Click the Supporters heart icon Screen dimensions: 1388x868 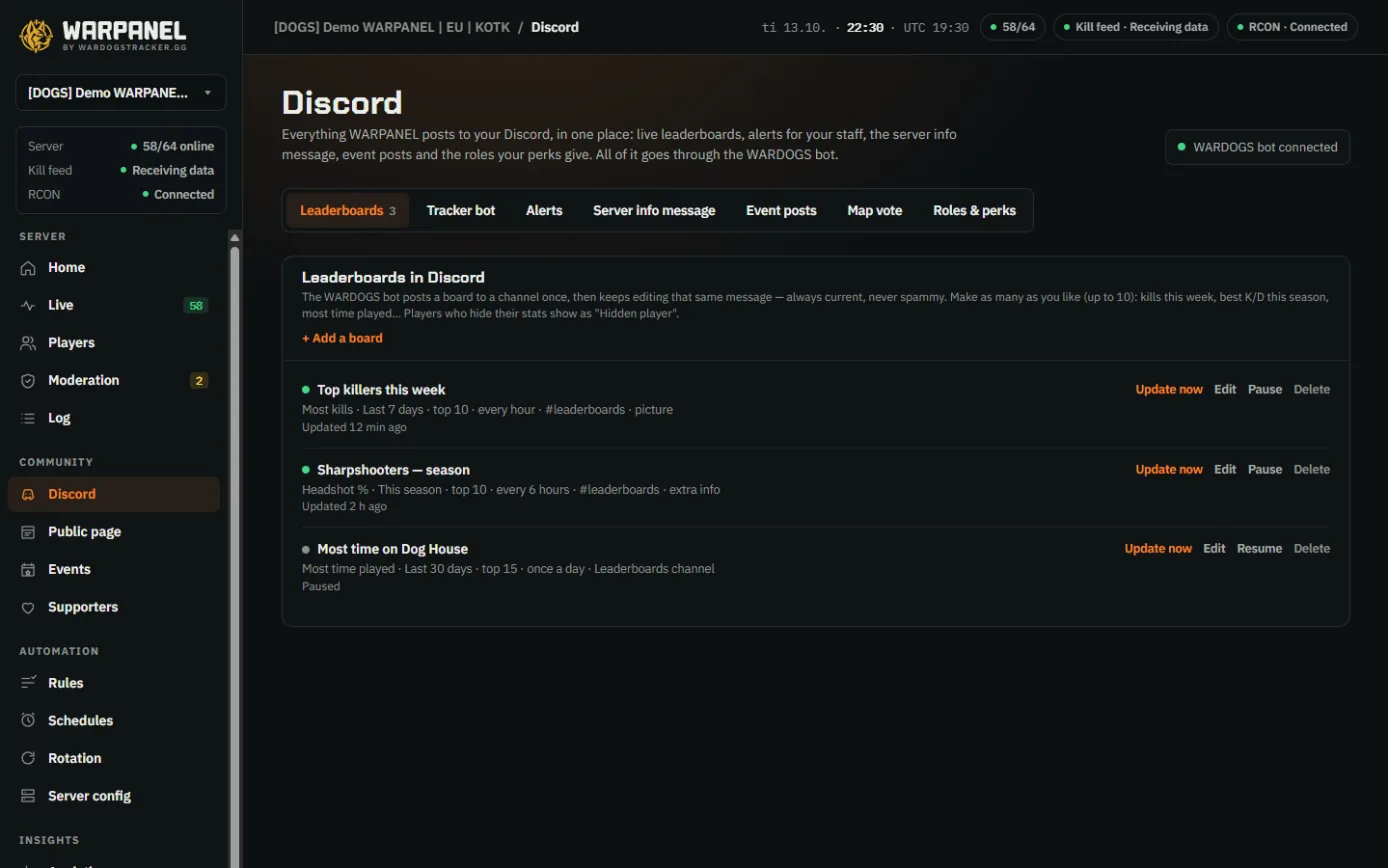28,607
